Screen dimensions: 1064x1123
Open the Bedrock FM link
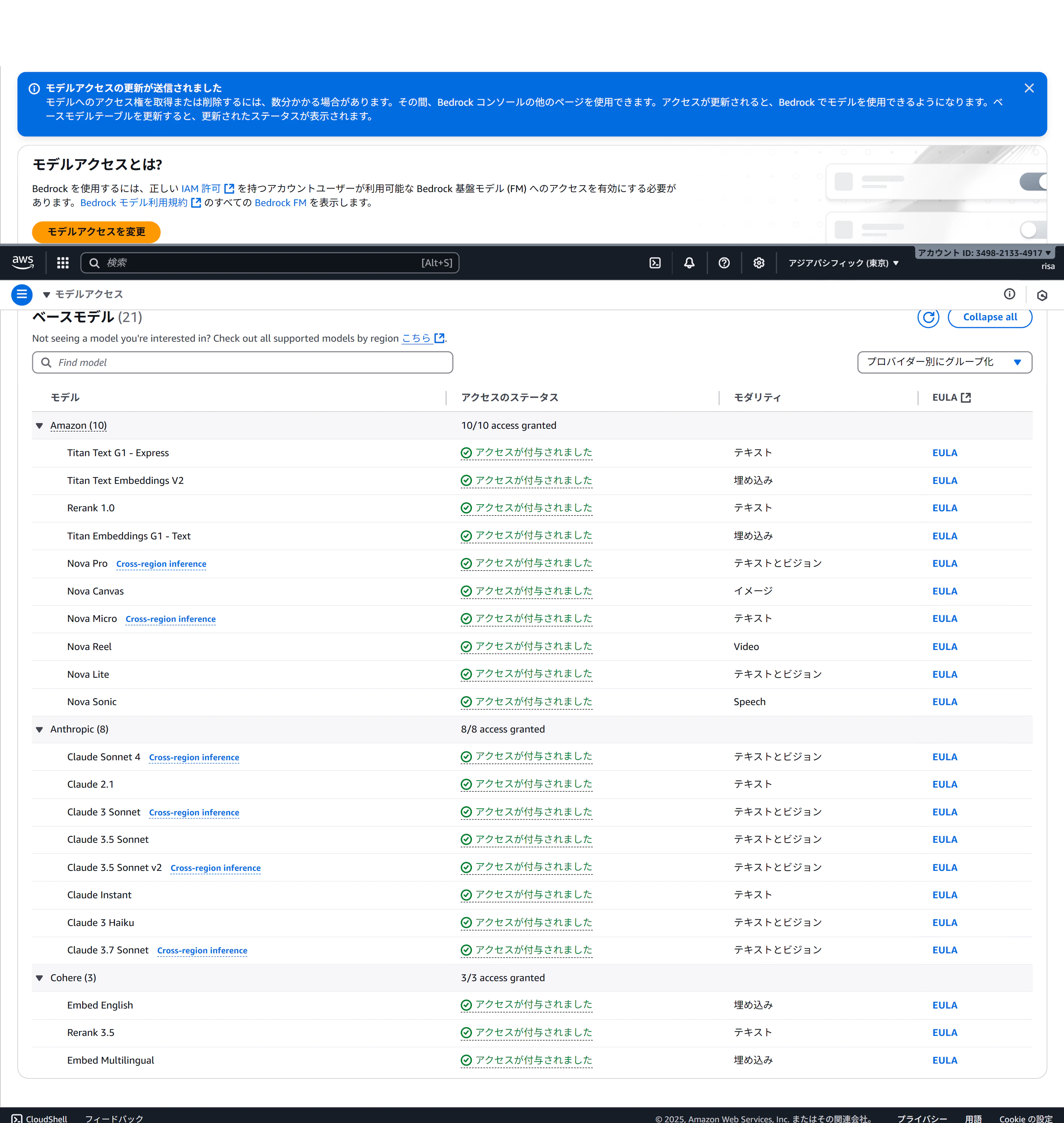pyautogui.click(x=280, y=203)
